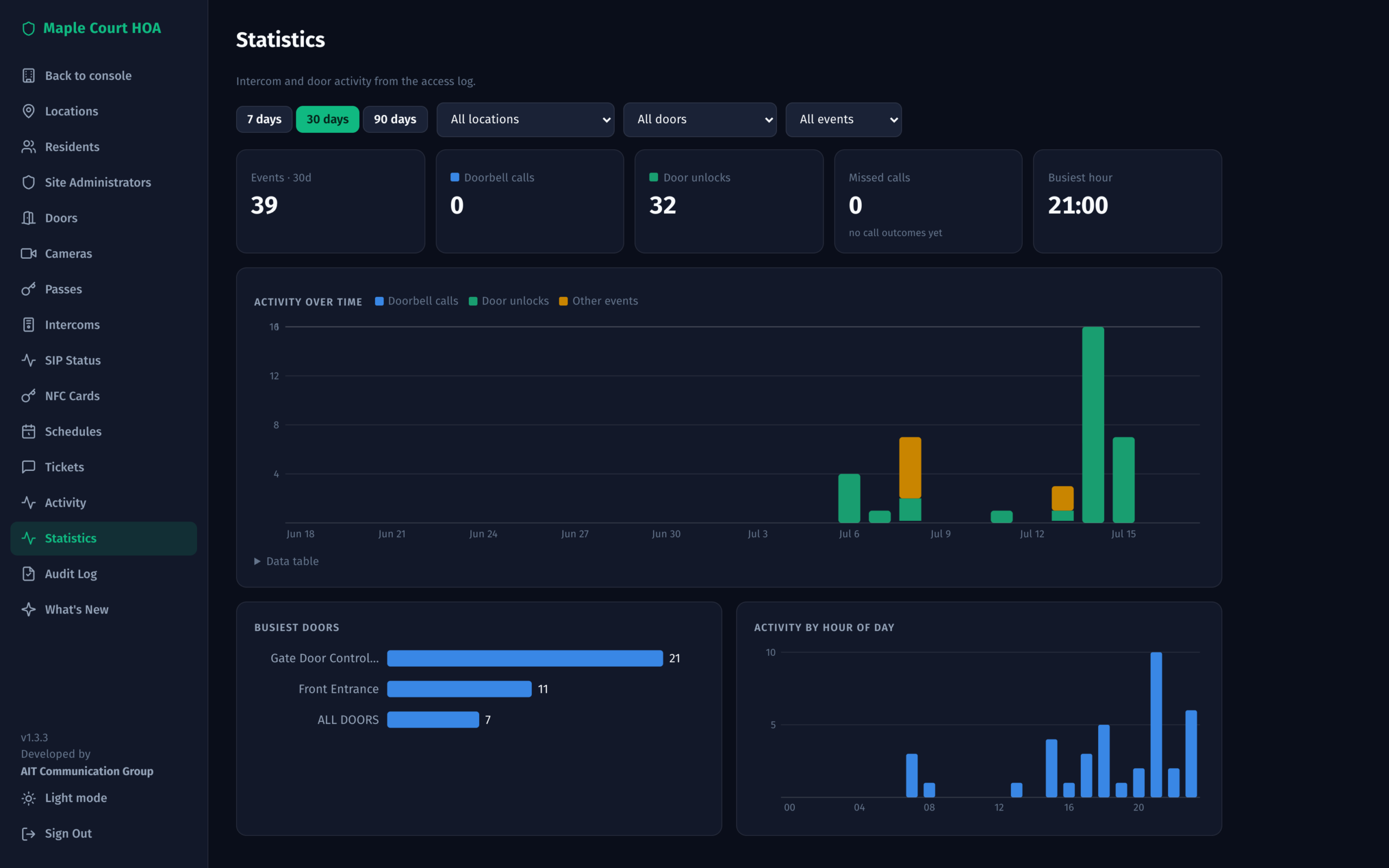This screenshot has width=1389, height=868.
Task: Click the SIP Status label
Action: point(73,361)
